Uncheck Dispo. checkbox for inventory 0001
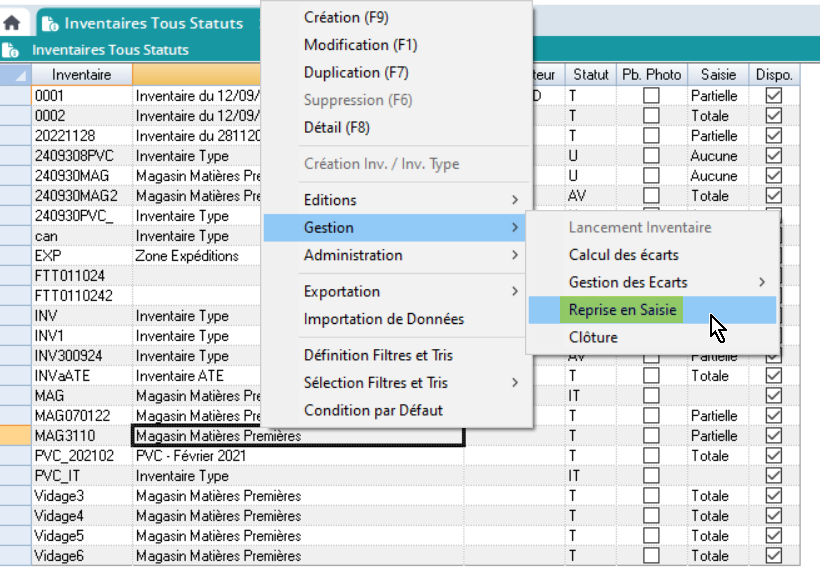This screenshot has width=820, height=579. [x=773, y=96]
